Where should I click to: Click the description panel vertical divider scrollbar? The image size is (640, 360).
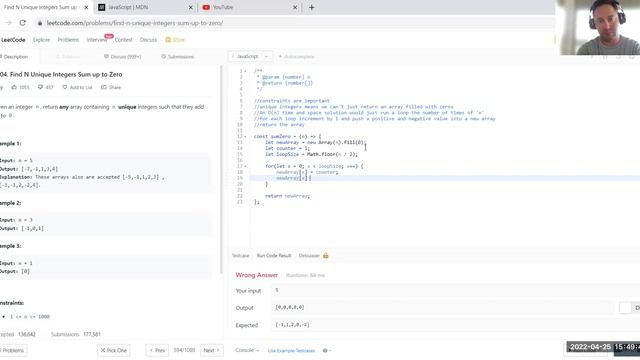[x=222, y=169]
